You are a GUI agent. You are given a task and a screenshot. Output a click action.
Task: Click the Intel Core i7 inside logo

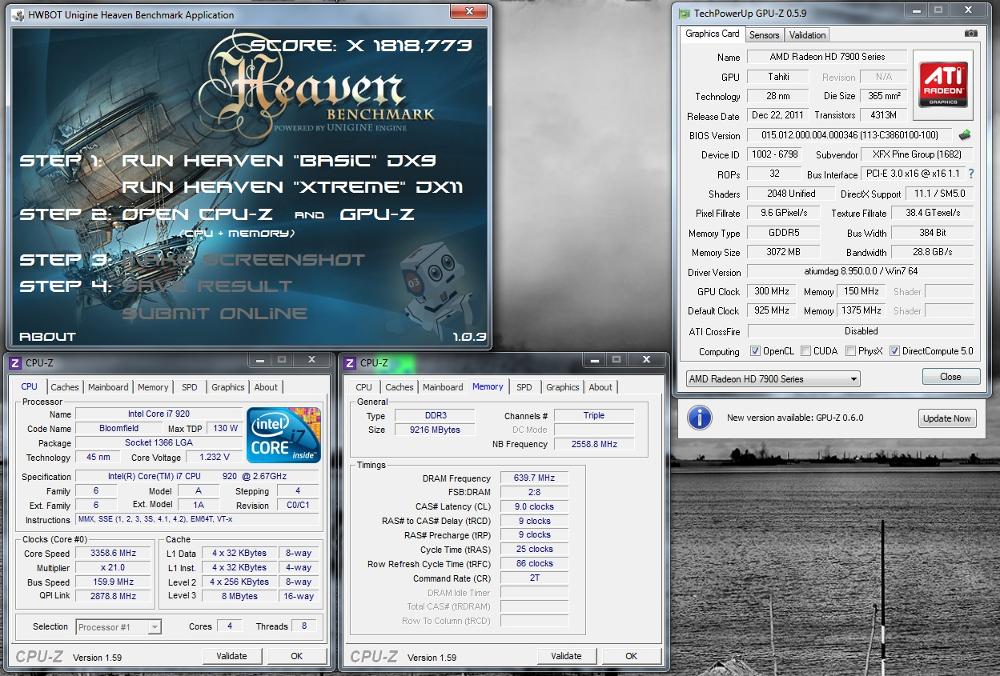point(283,435)
